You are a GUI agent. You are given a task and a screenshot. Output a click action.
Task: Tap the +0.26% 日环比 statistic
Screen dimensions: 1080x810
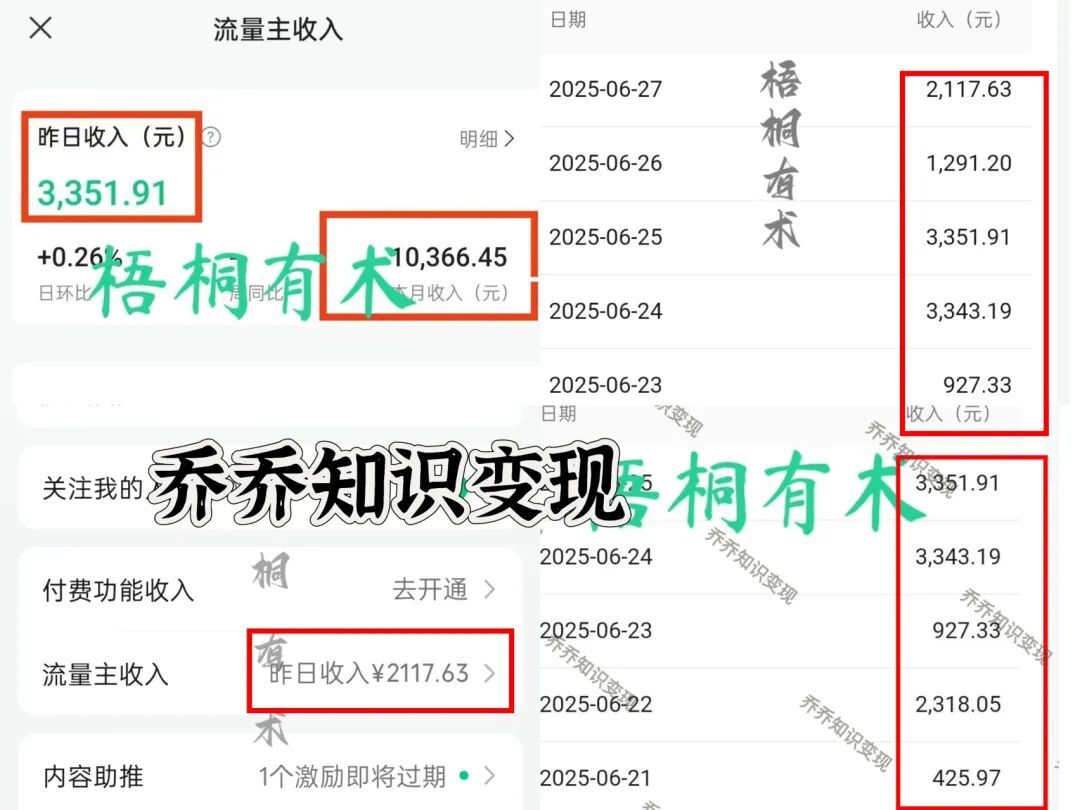click(x=80, y=258)
